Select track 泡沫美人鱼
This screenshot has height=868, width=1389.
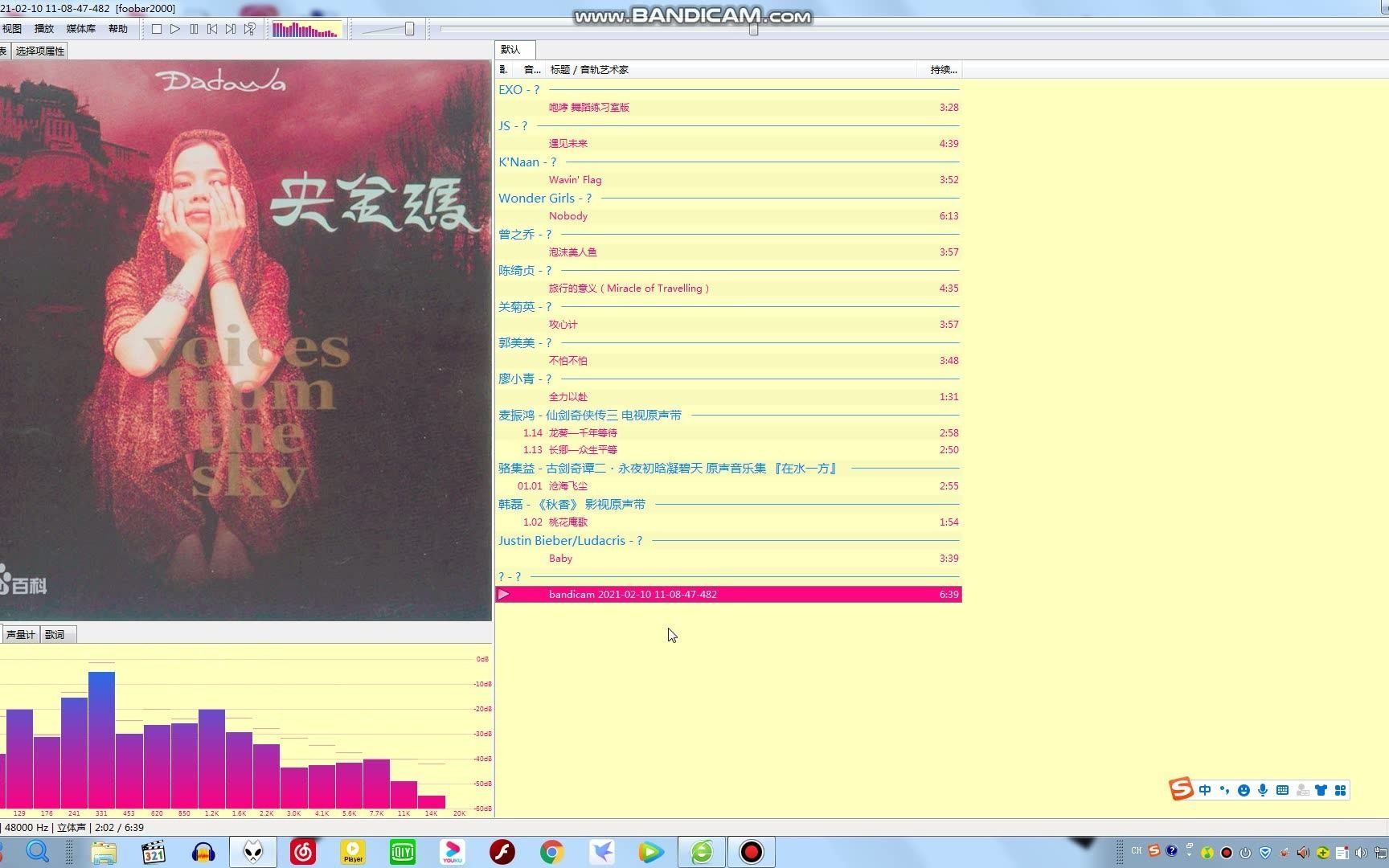[728, 252]
